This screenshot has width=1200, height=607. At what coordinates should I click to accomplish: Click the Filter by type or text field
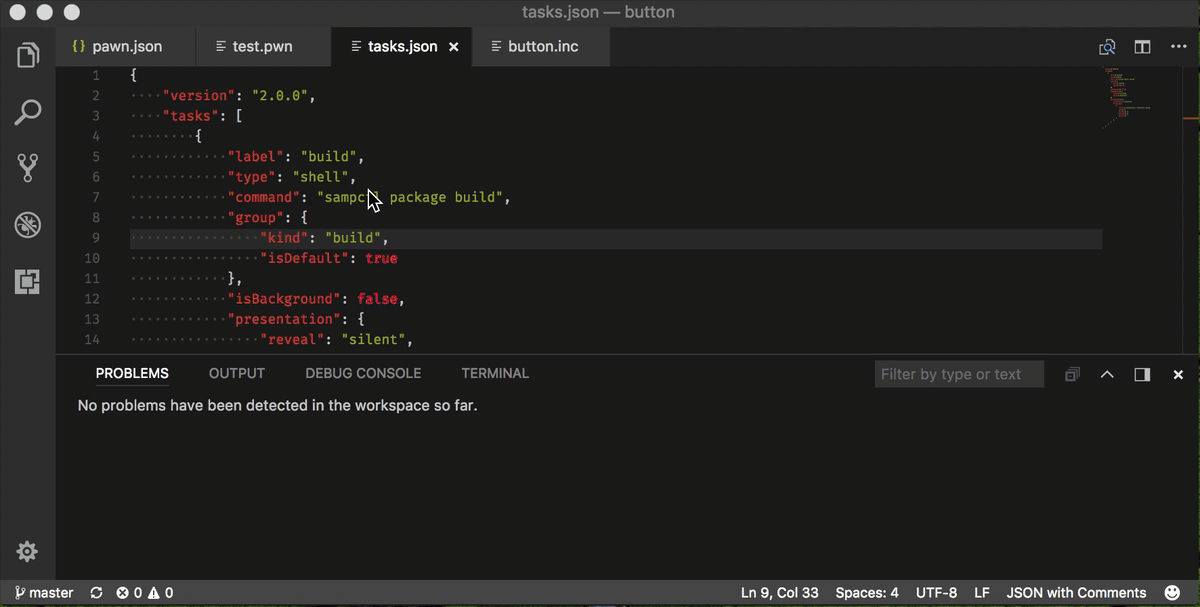click(x=959, y=374)
